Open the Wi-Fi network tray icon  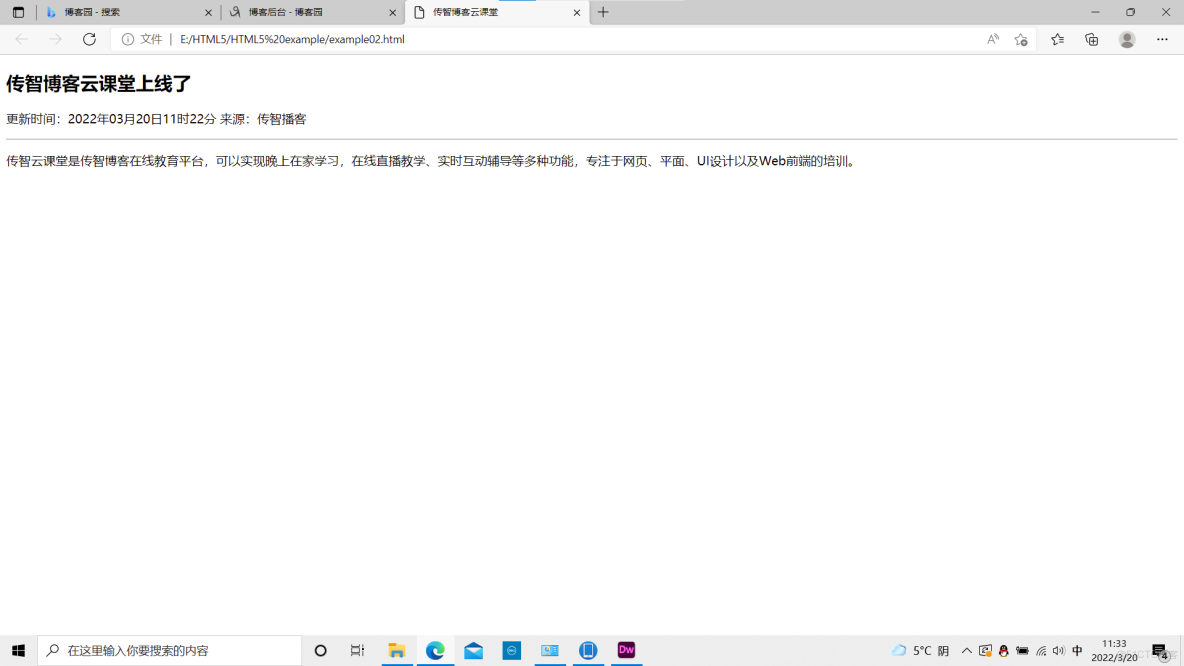point(1041,650)
